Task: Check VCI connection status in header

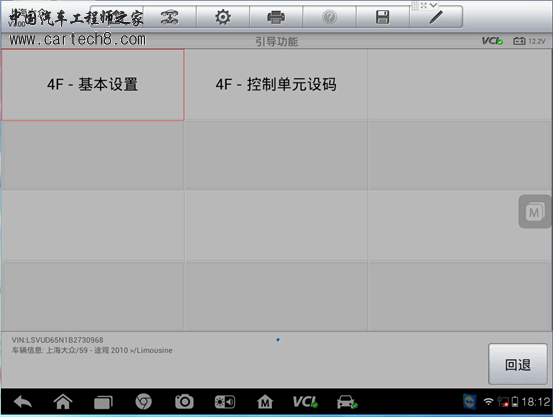Action: pyautogui.click(x=492, y=41)
